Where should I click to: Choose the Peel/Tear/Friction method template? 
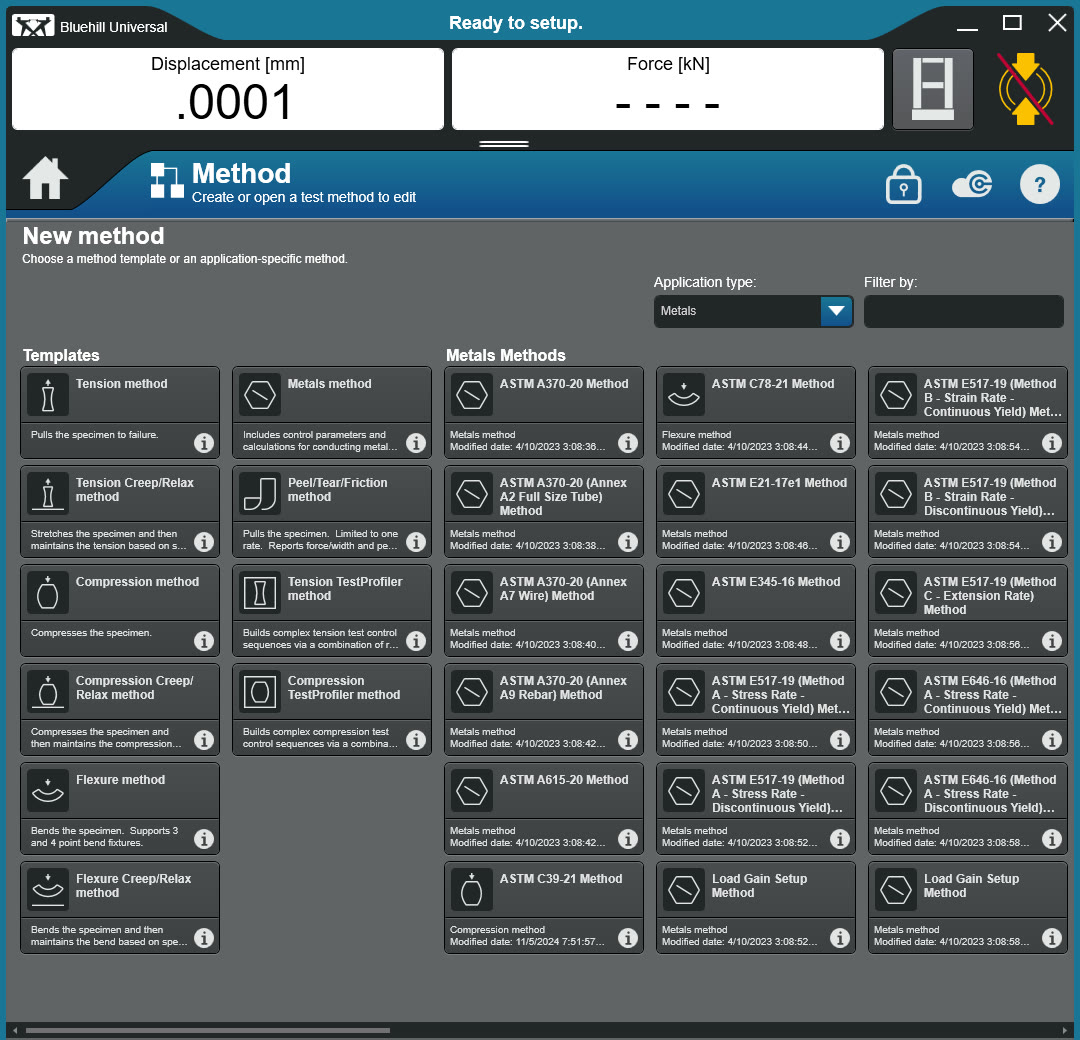(332, 512)
